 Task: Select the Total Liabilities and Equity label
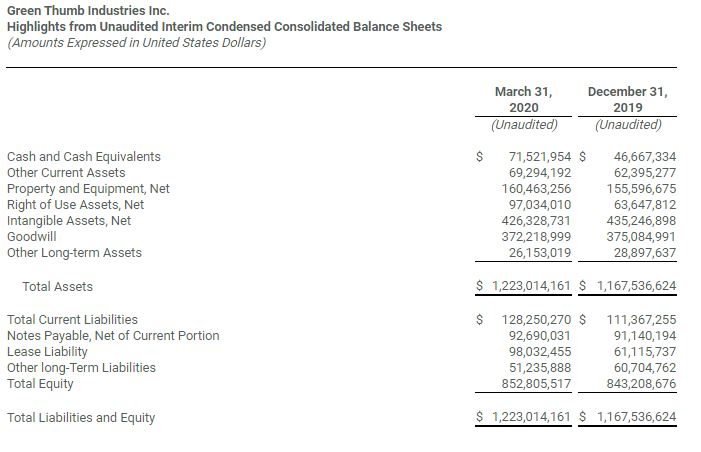click(x=81, y=418)
